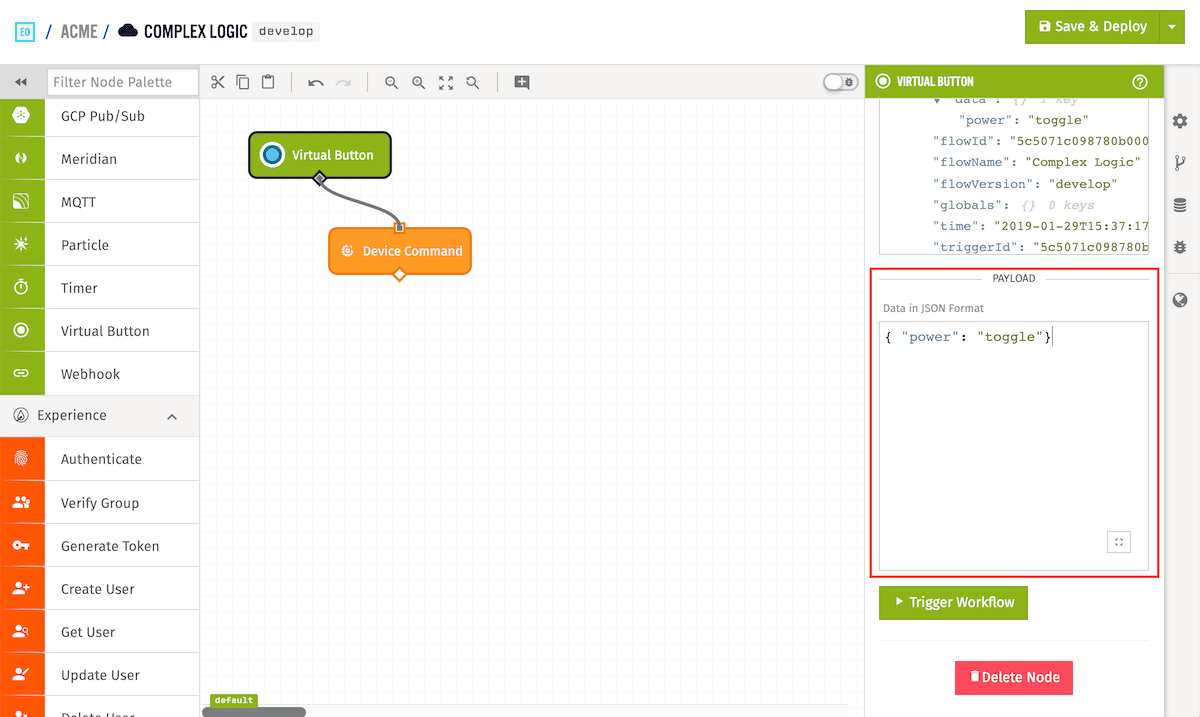The height and width of the screenshot is (717, 1200).
Task: Click the default workflow tab label
Action: pos(233,700)
